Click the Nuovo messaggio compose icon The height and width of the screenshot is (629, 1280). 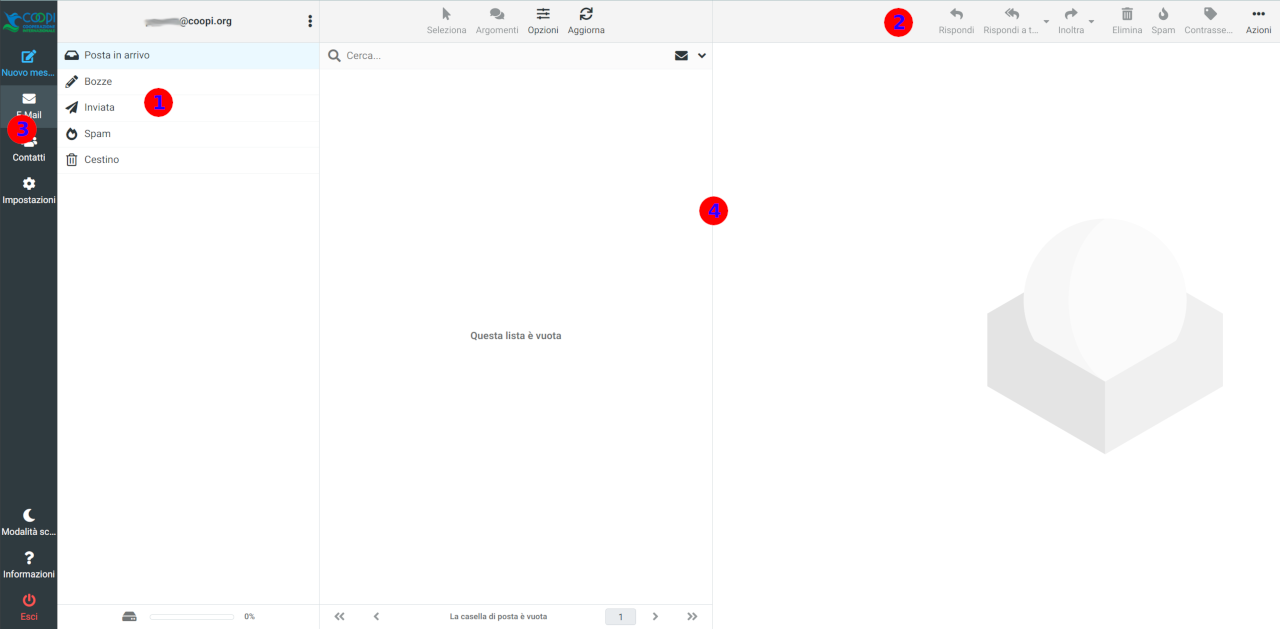tap(28, 57)
